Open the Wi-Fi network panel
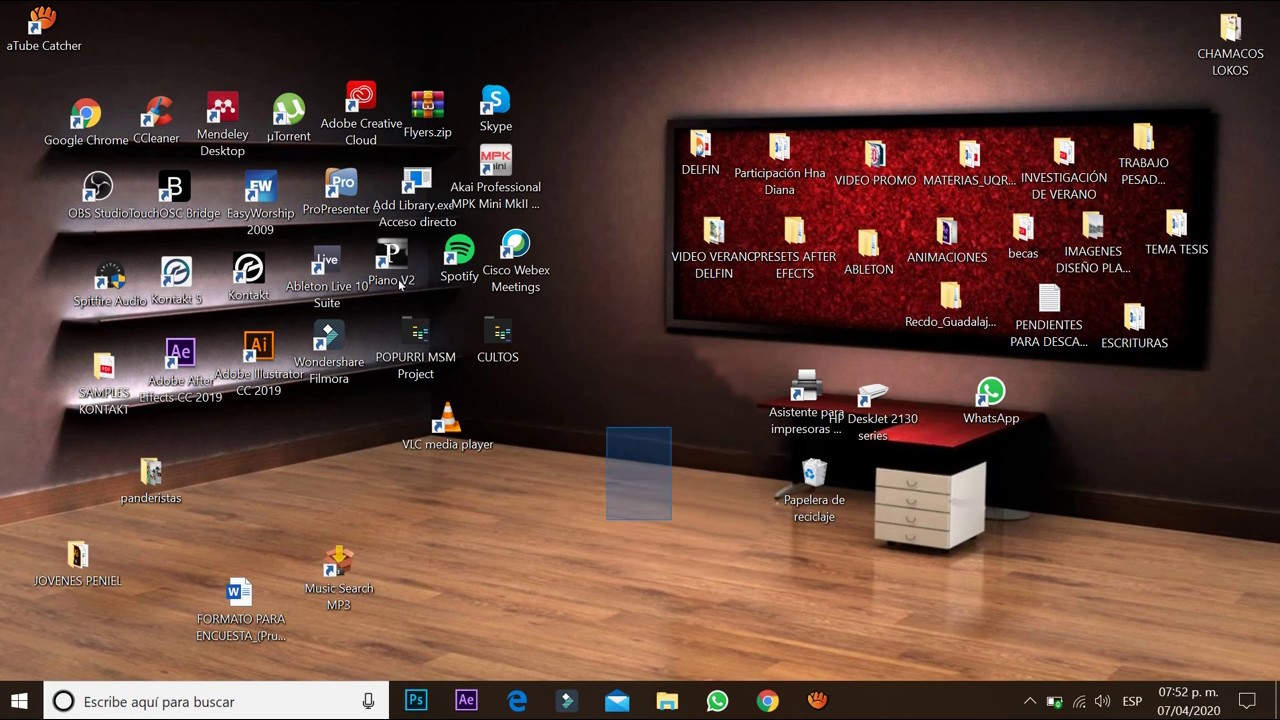 pos(1078,701)
